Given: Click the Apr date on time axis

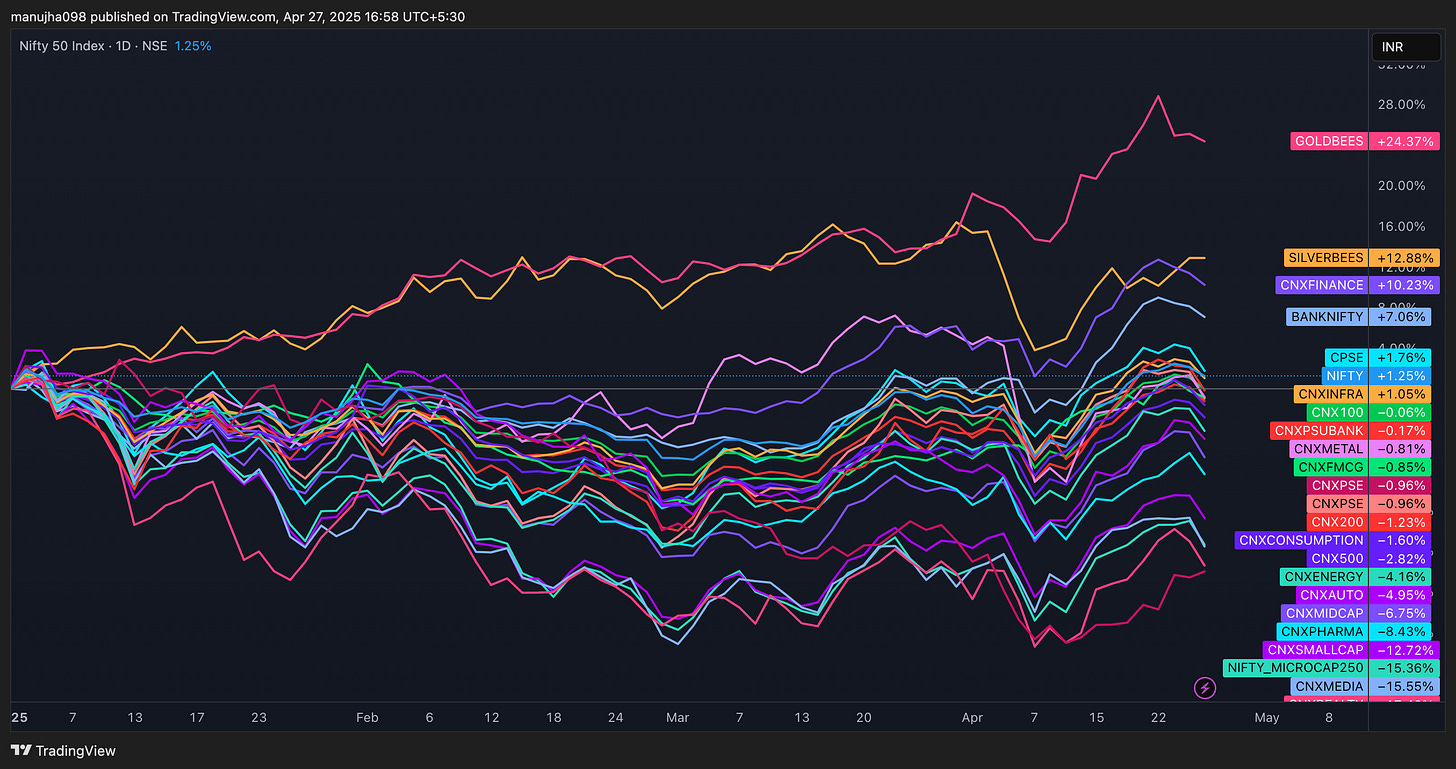Looking at the screenshot, I should pos(972,717).
